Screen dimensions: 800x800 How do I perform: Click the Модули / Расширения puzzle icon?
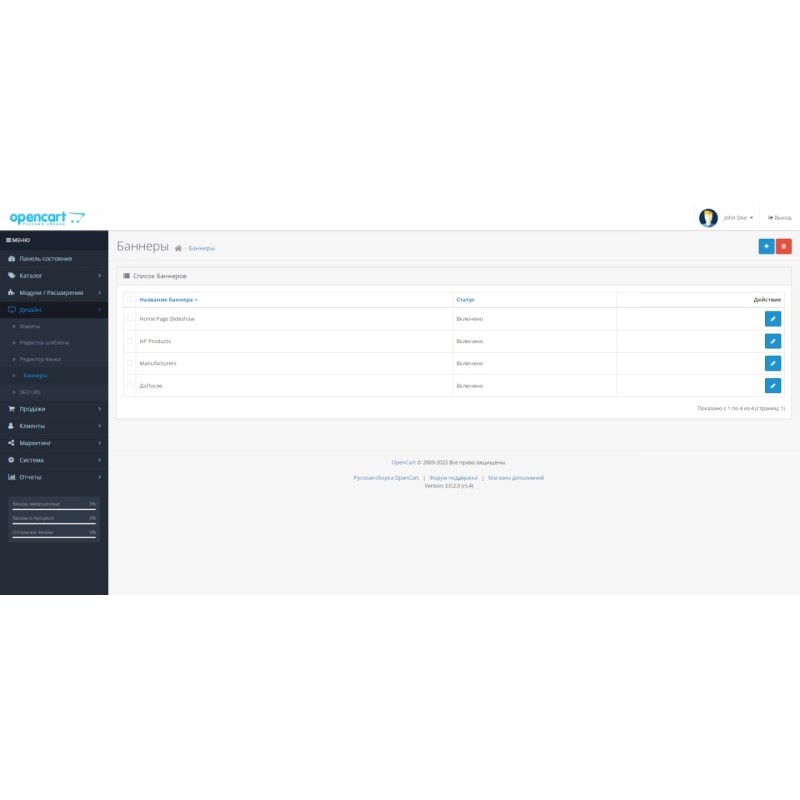coord(12,293)
